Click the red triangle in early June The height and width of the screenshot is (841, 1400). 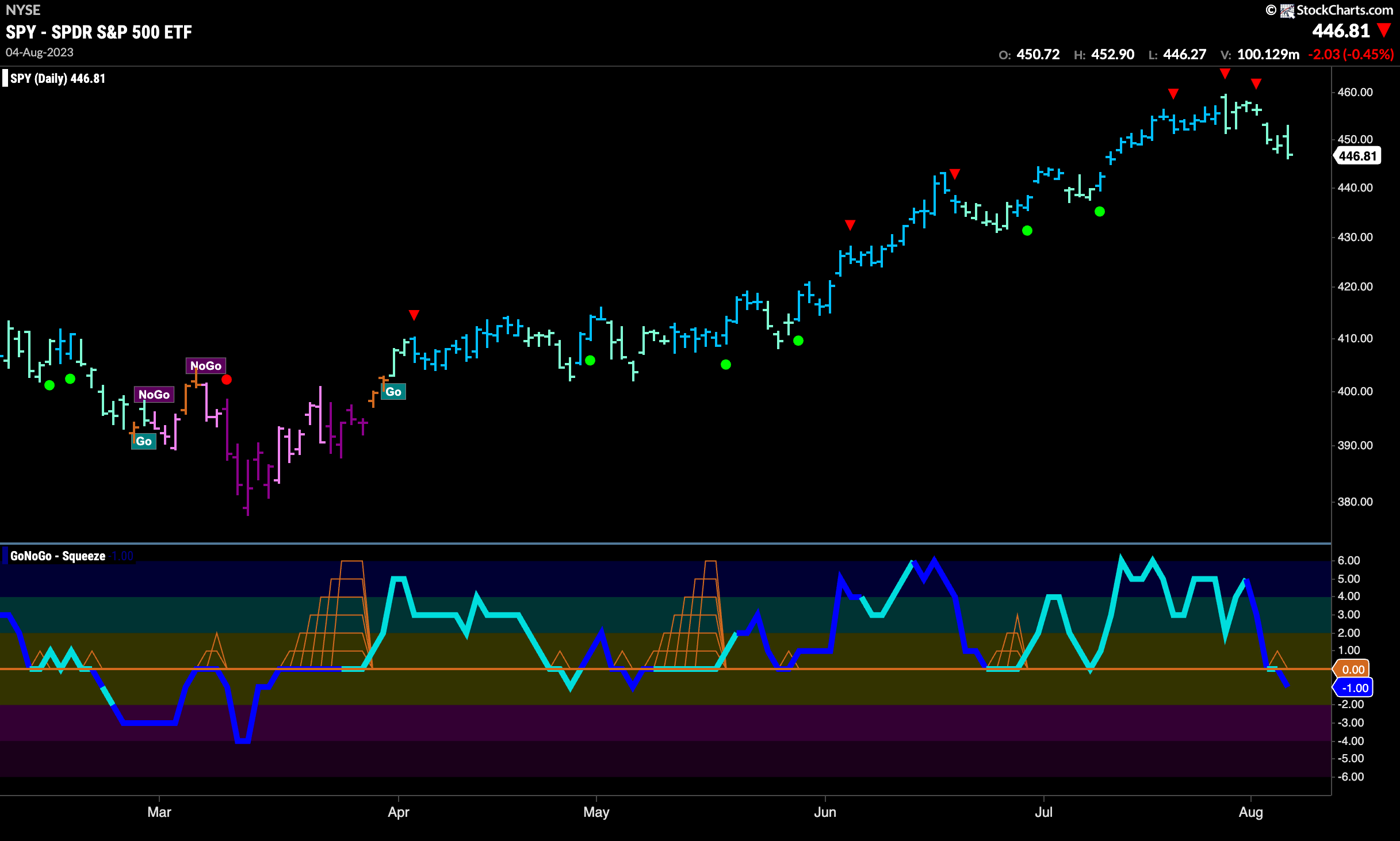coord(850,225)
